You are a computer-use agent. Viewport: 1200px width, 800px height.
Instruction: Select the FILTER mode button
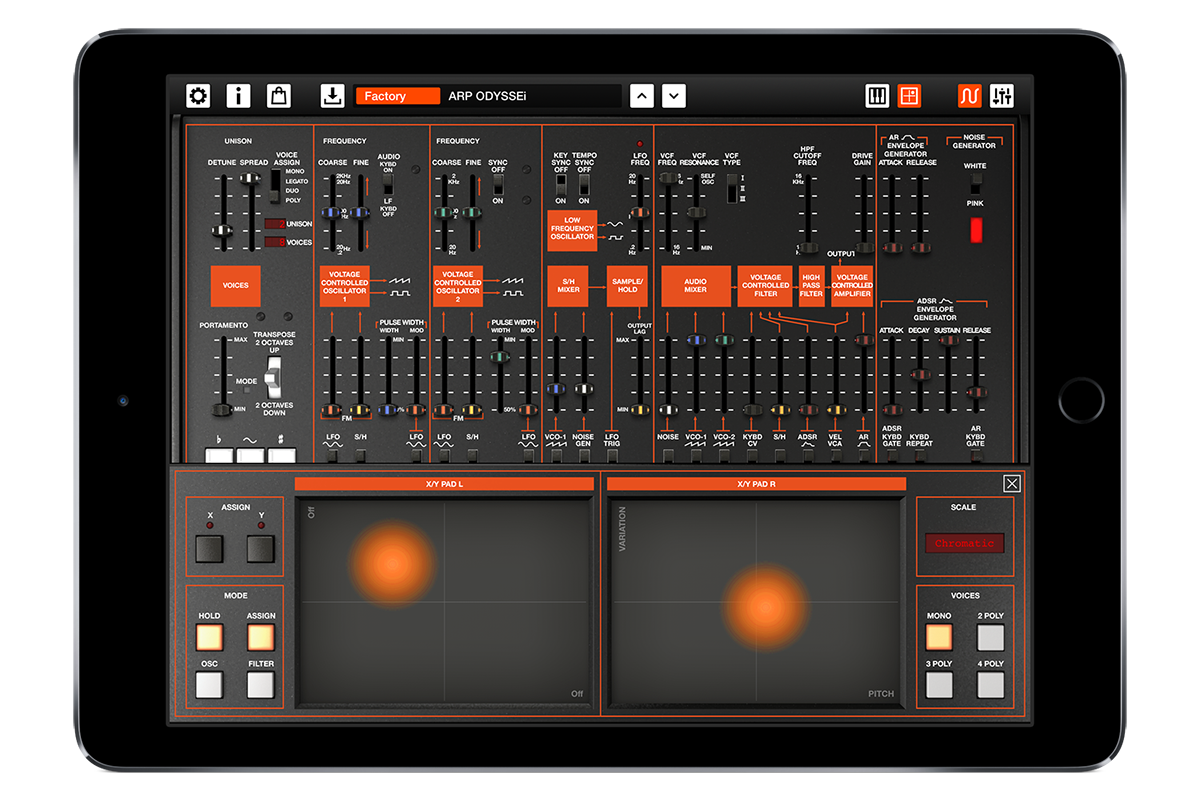click(260, 685)
